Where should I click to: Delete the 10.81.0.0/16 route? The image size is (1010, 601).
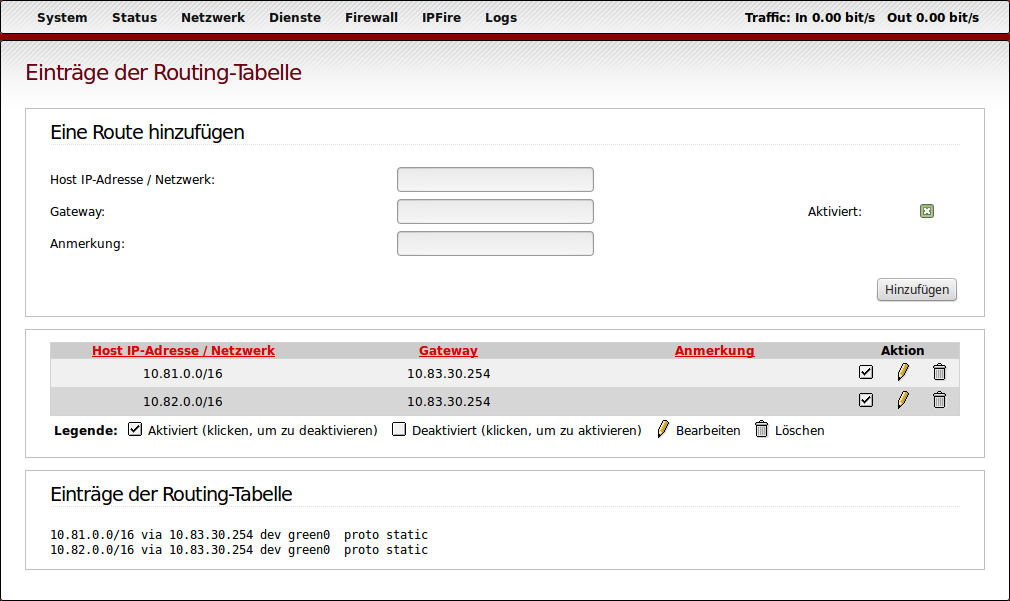coord(939,371)
